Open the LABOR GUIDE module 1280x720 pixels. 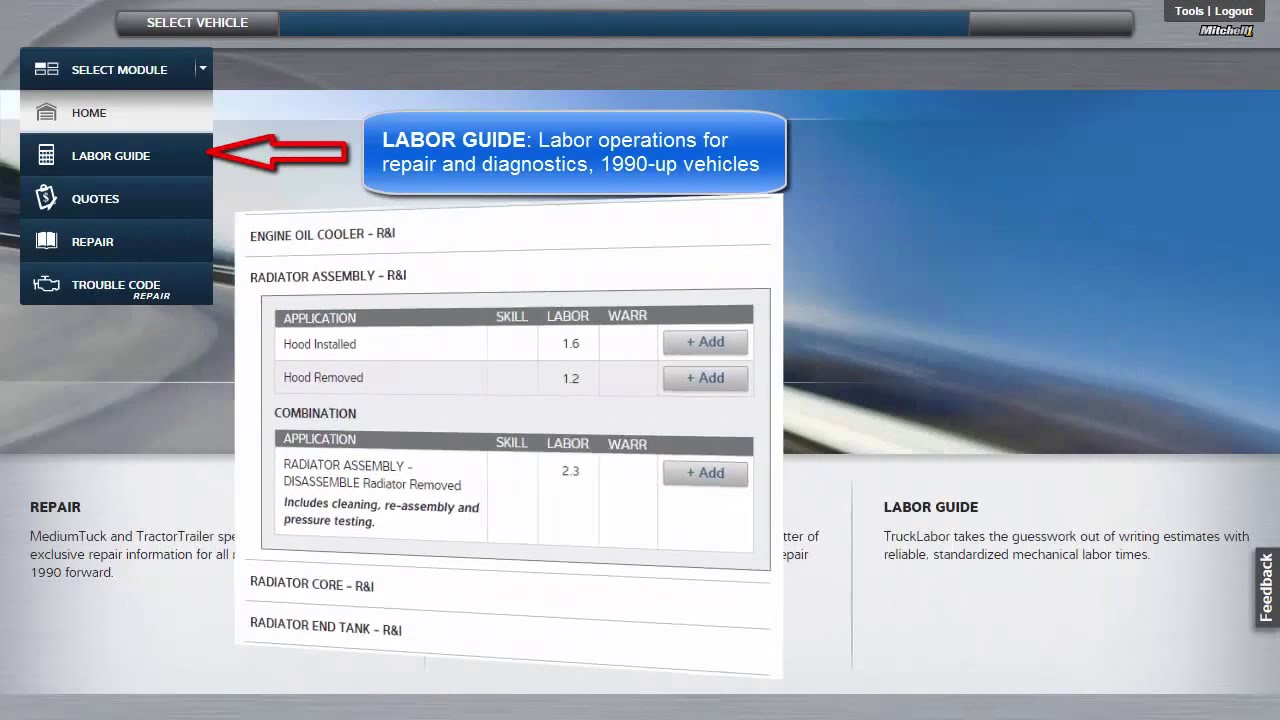click(x=116, y=155)
